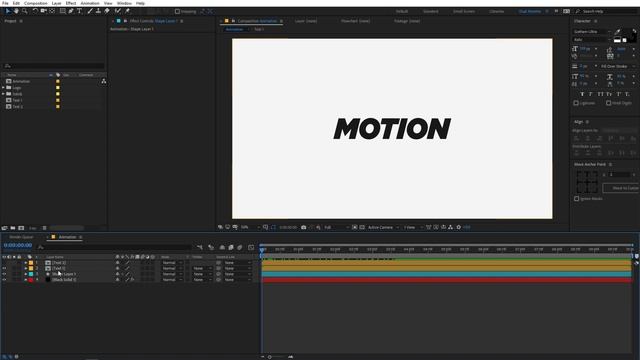This screenshot has height=360, width=640.
Task: Open the font family dropdown
Action: 592,31
